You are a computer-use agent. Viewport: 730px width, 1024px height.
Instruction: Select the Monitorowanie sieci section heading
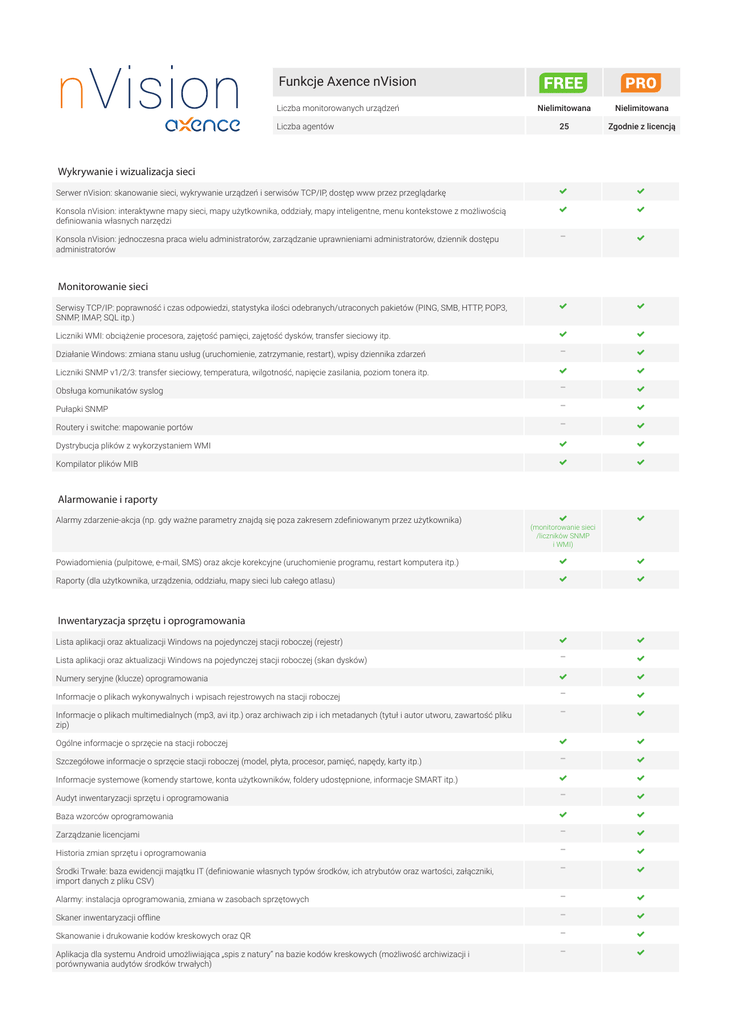[x=103, y=287]
